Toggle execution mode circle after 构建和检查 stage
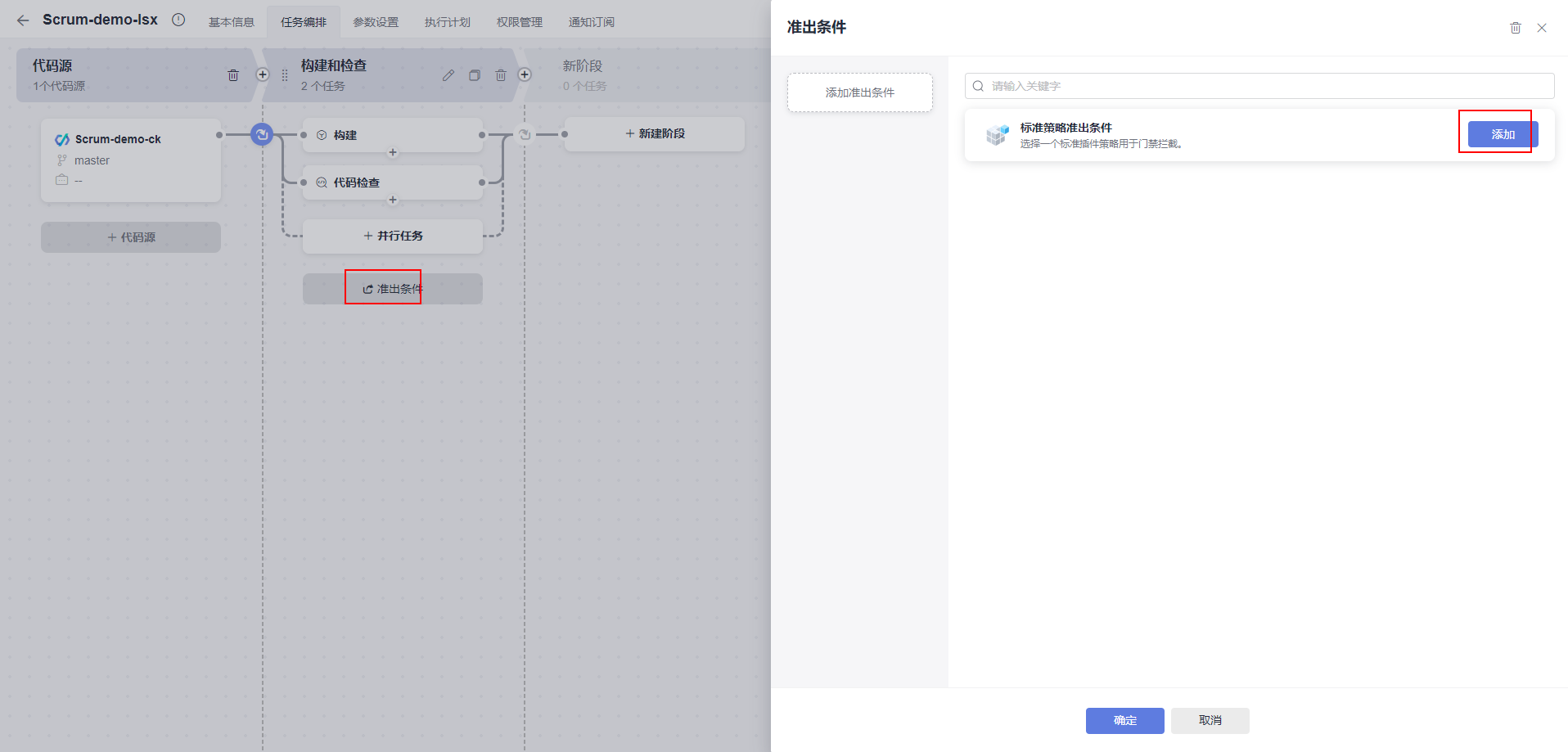 (525, 134)
